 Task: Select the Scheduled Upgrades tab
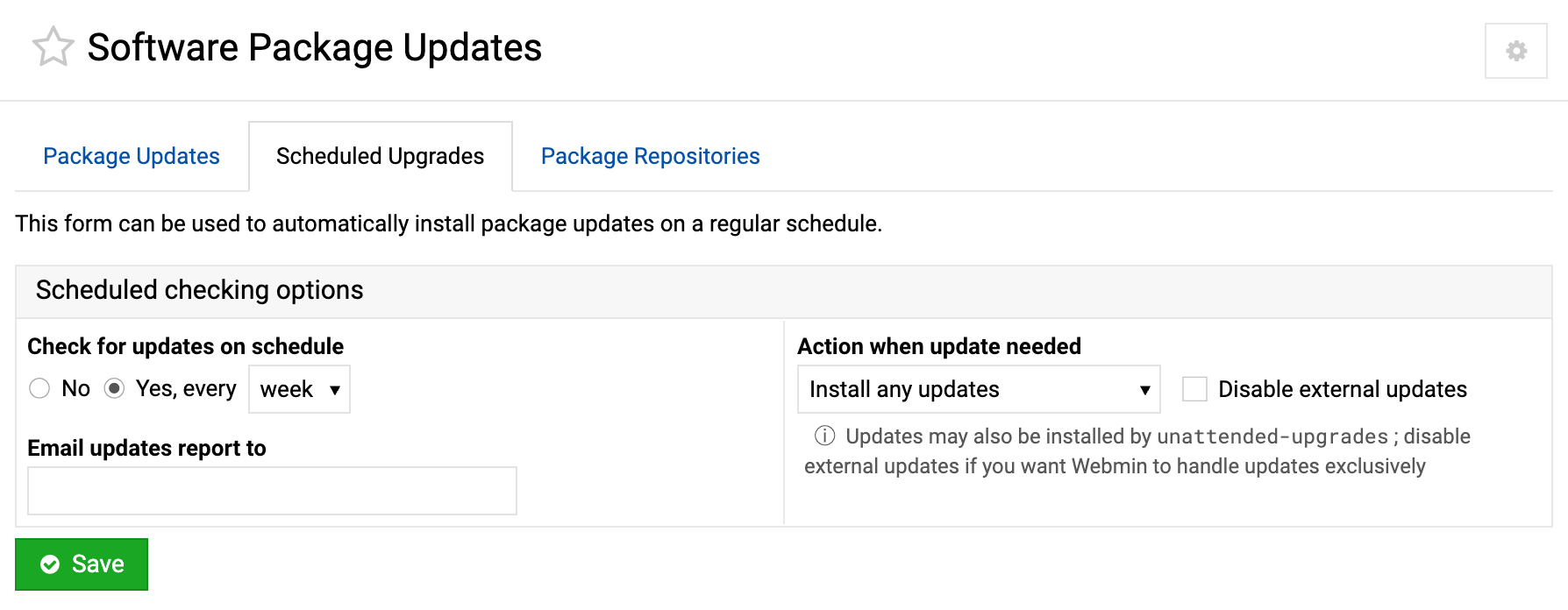[x=380, y=156]
